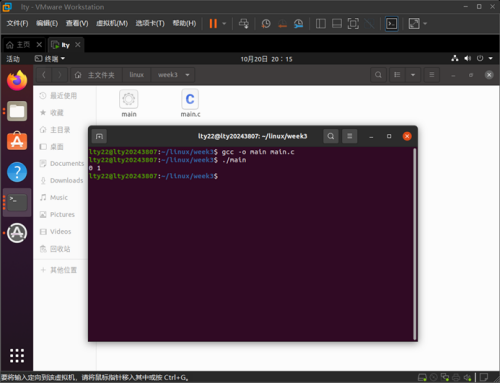Open Videos in sidebar
This screenshot has width=500, height=383.
(x=60, y=231)
